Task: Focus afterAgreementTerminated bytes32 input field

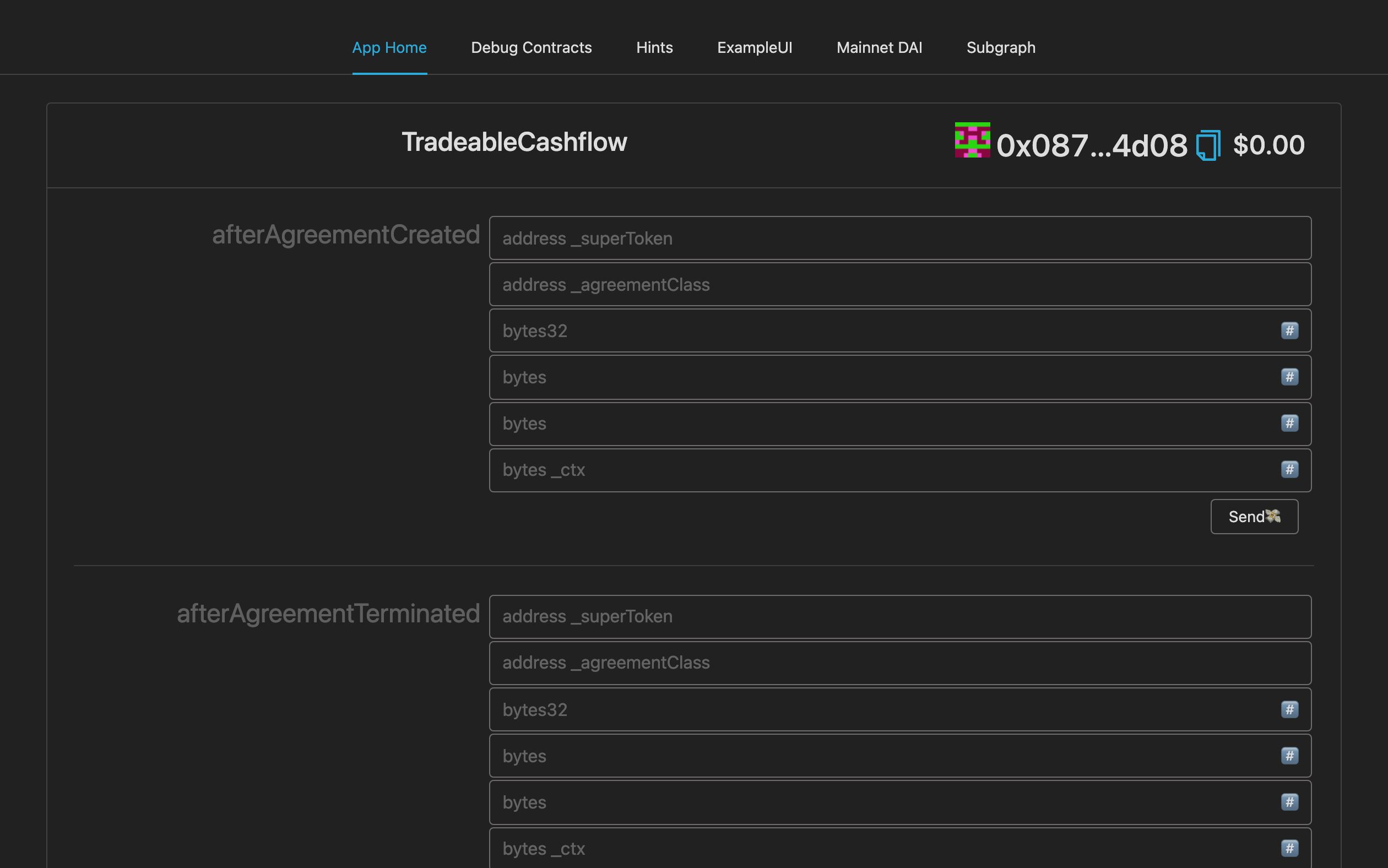Action: (x=899, y=709)
